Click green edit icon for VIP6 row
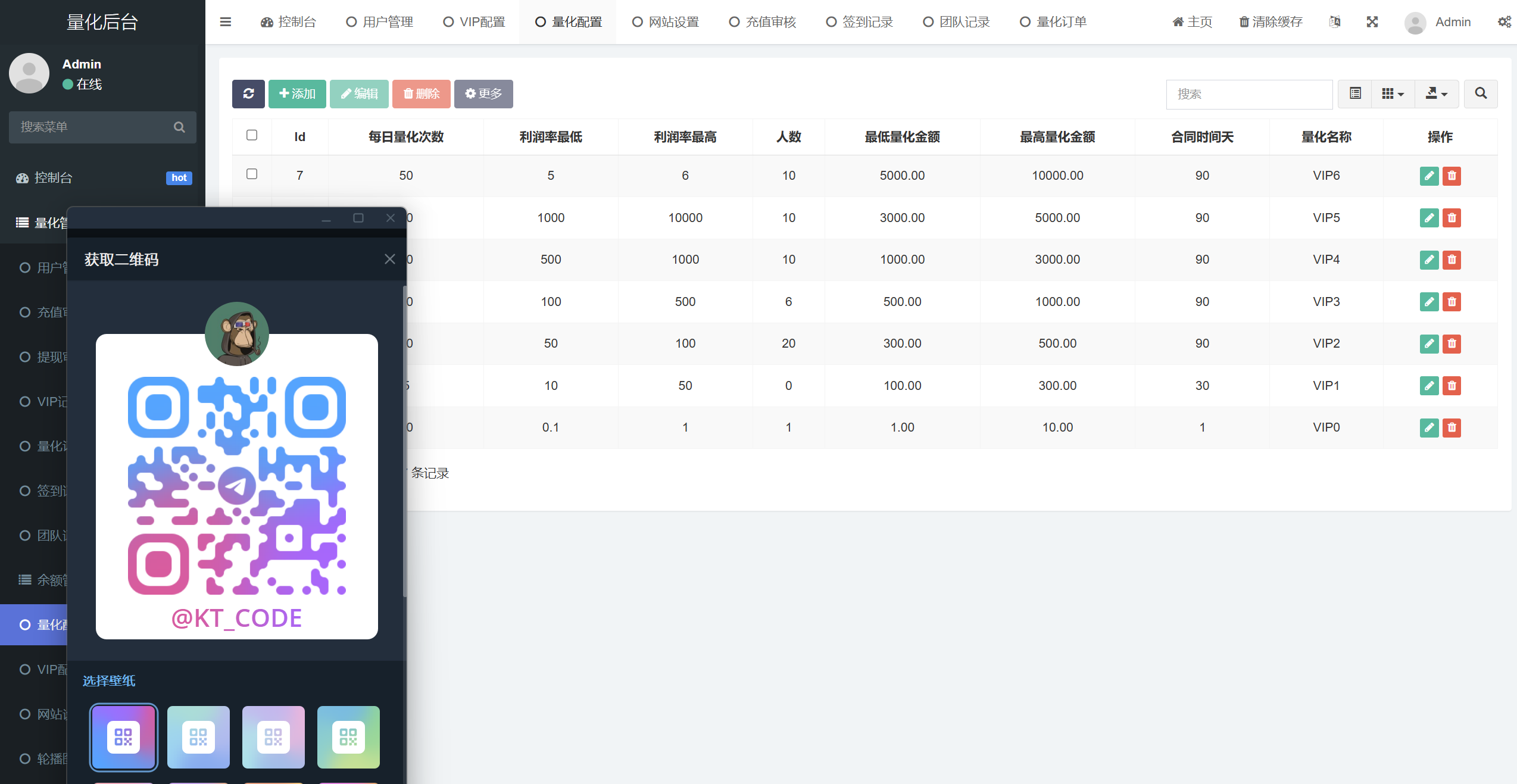 point(1429,176)
